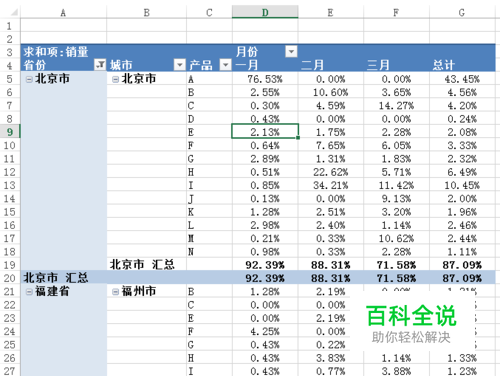Select the cell showing 34.21%
500x376 pixels.
tap(330, 185)
